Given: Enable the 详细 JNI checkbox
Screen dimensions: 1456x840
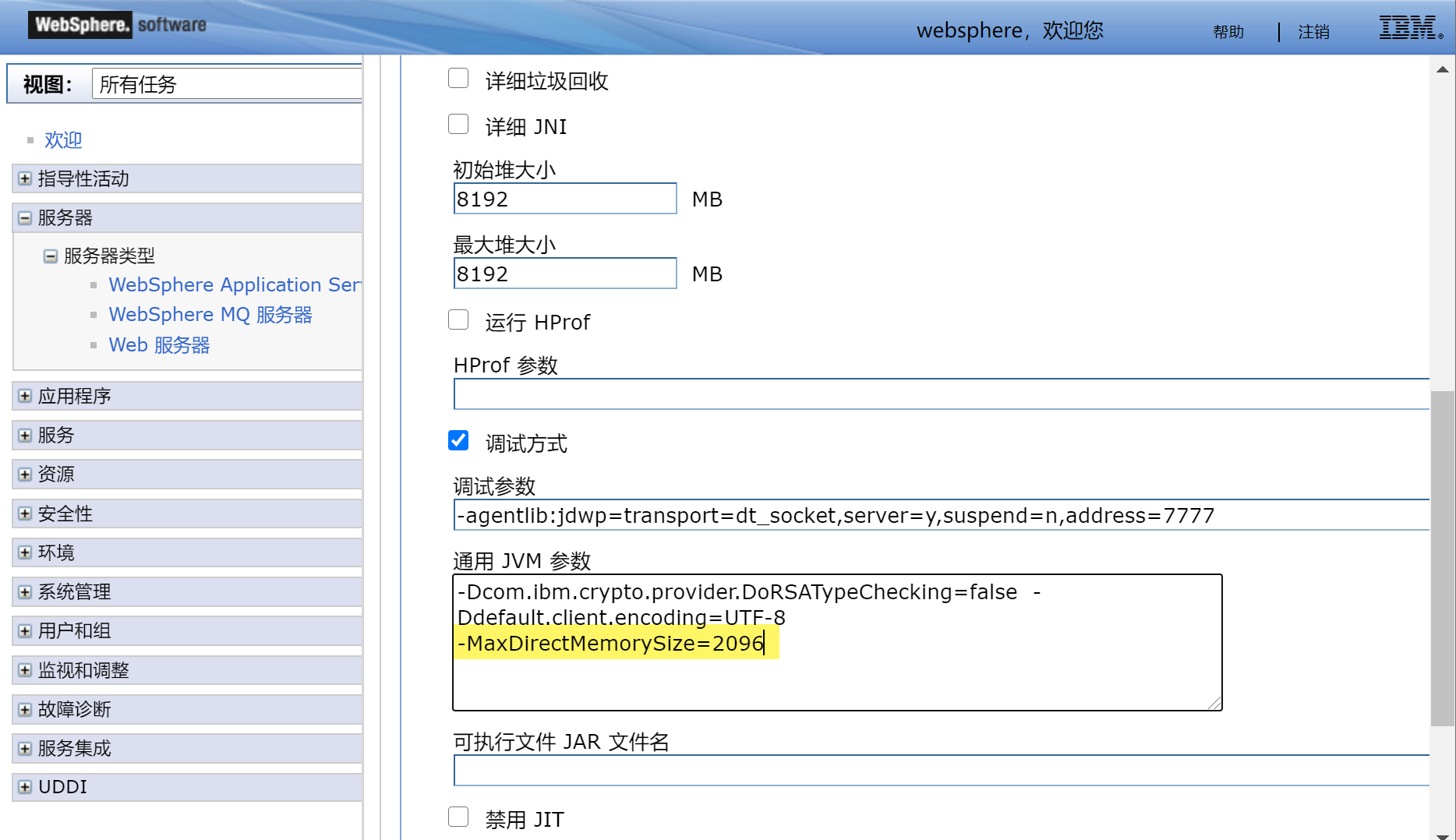Looking at the screenshot, I should tap(458, 123).
